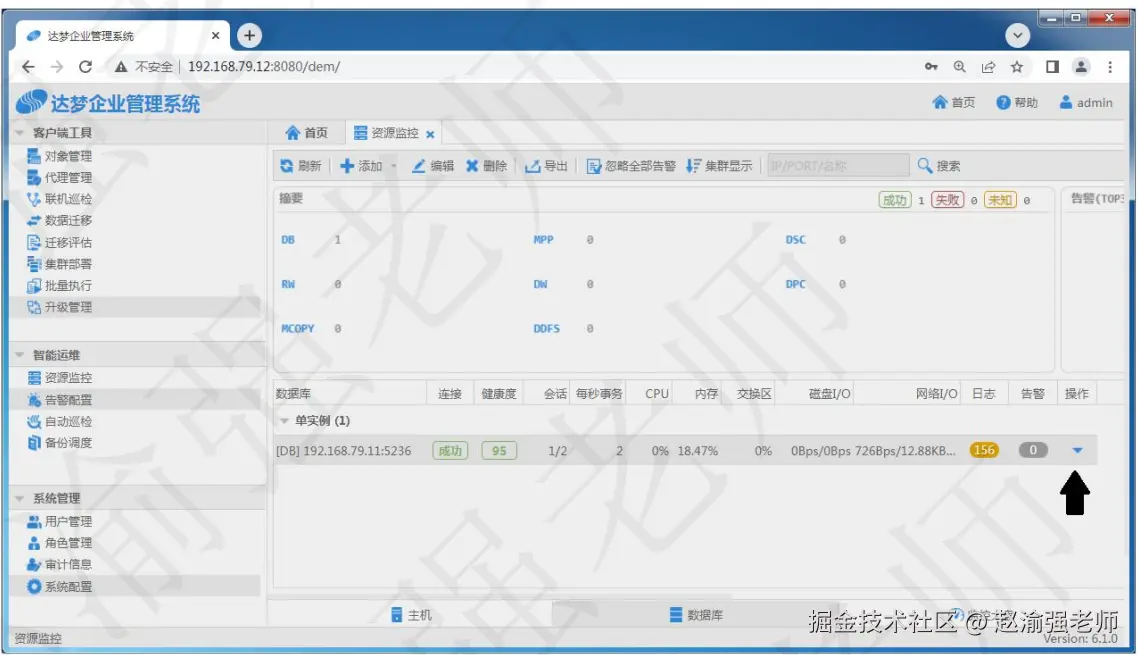Image resolution: width=1138 pixels, height=655 pixels.
Task: Open 自动巡检 in sidebar
Action: click(60, 421)
